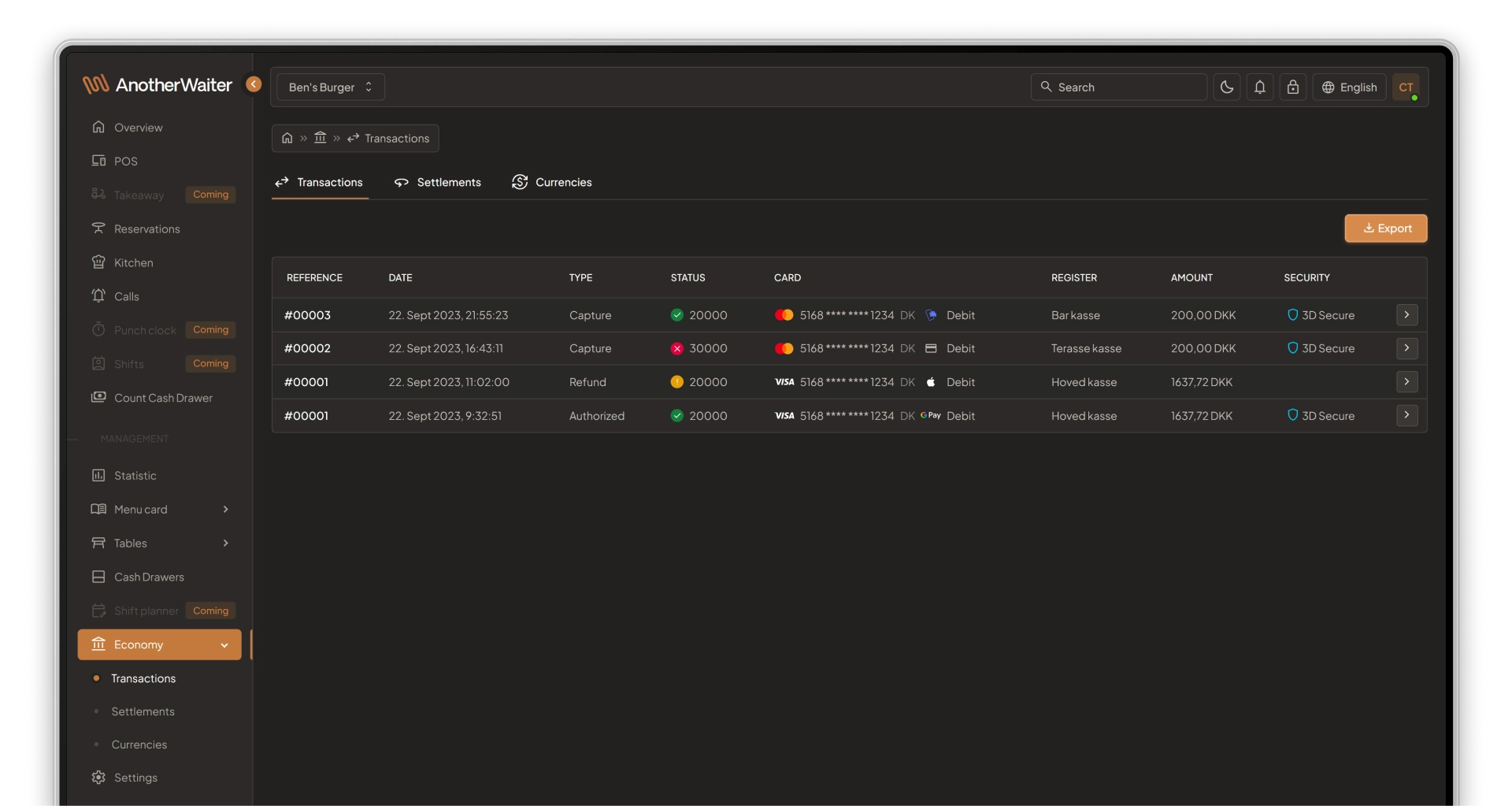
Task: Open the Ben's Burger restaurant selector
Action: click(331, 87)
